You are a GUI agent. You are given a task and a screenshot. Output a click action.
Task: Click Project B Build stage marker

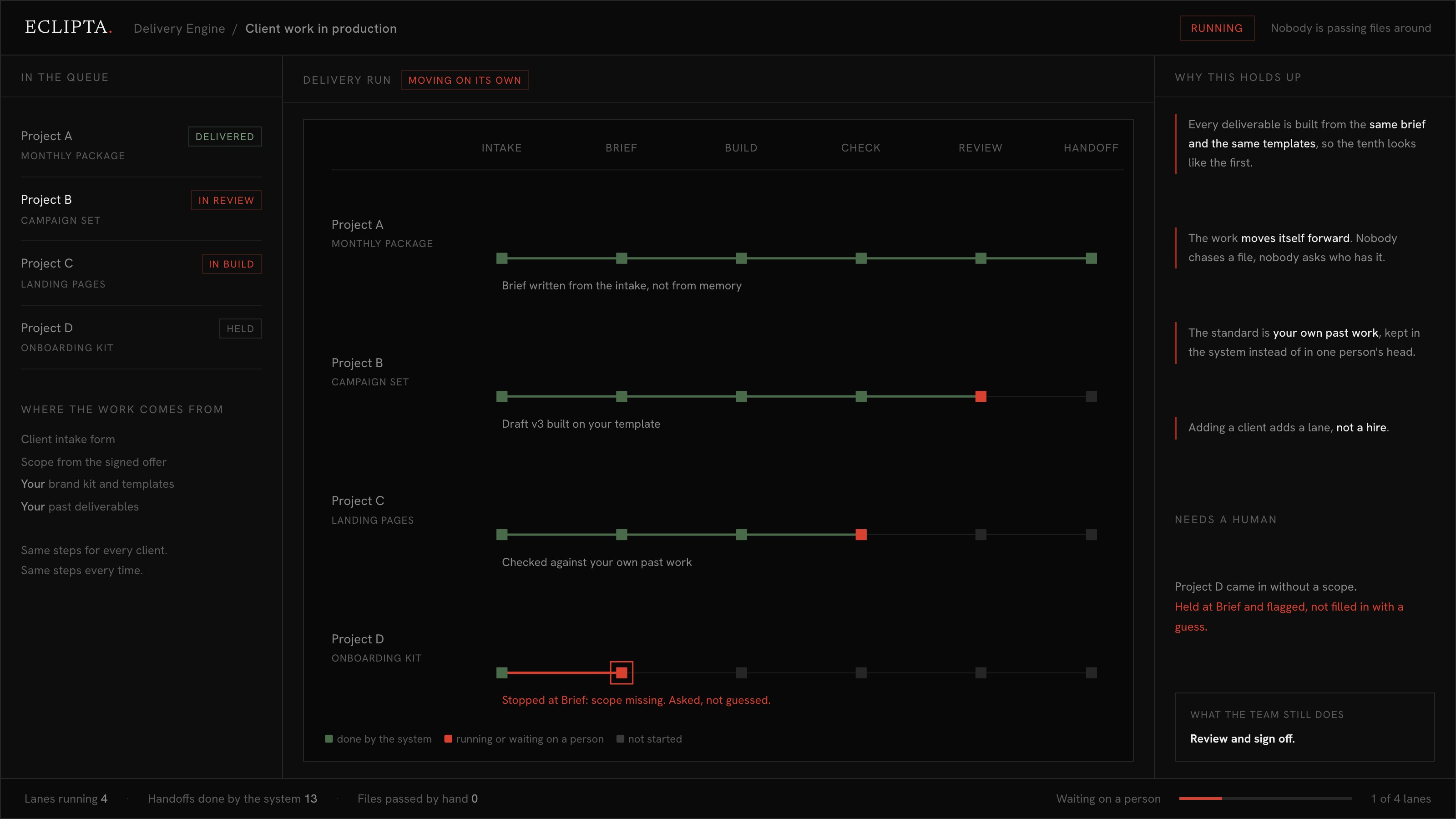(x=742, y=396)
